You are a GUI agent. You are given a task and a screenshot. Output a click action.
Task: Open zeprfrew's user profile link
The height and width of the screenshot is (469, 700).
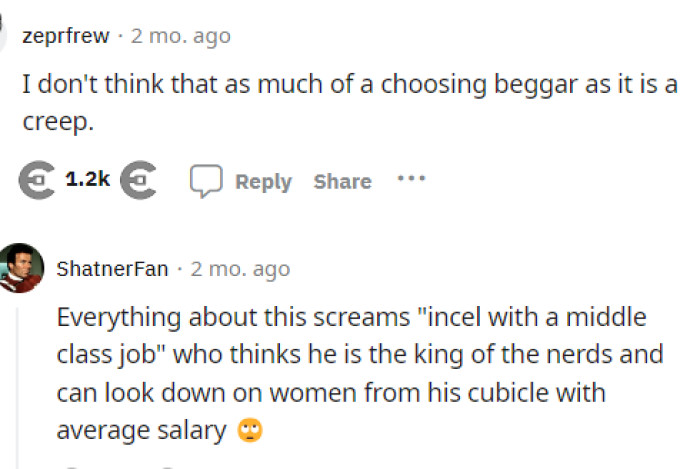pyautogui.click(x=65, y=36)
